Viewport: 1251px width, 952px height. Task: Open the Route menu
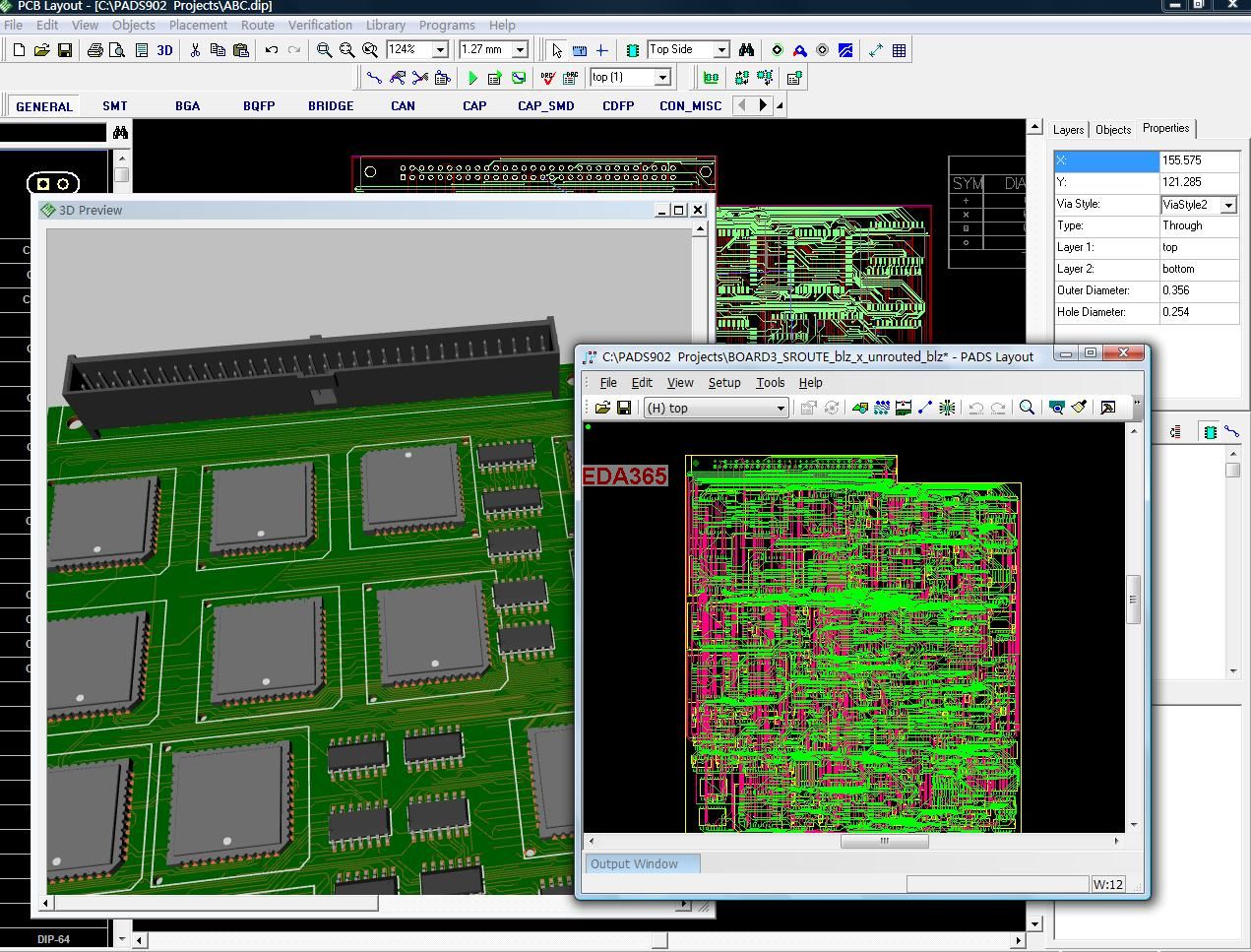pos(258,25)
